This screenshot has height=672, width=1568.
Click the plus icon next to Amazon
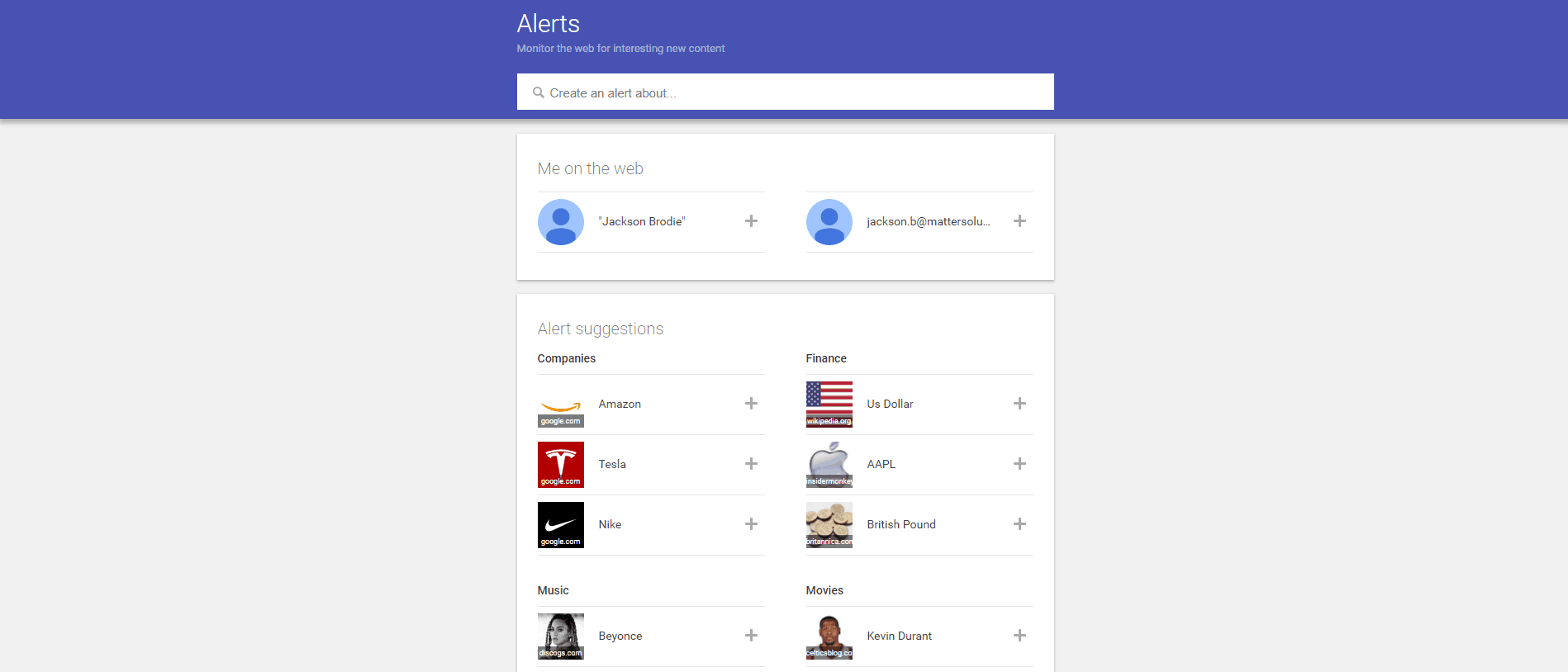click(751, 404)
